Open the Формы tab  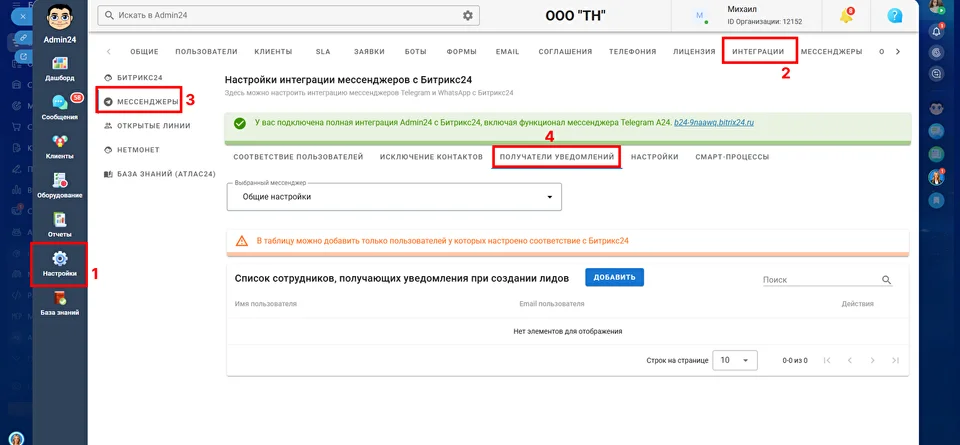point(462,52)
